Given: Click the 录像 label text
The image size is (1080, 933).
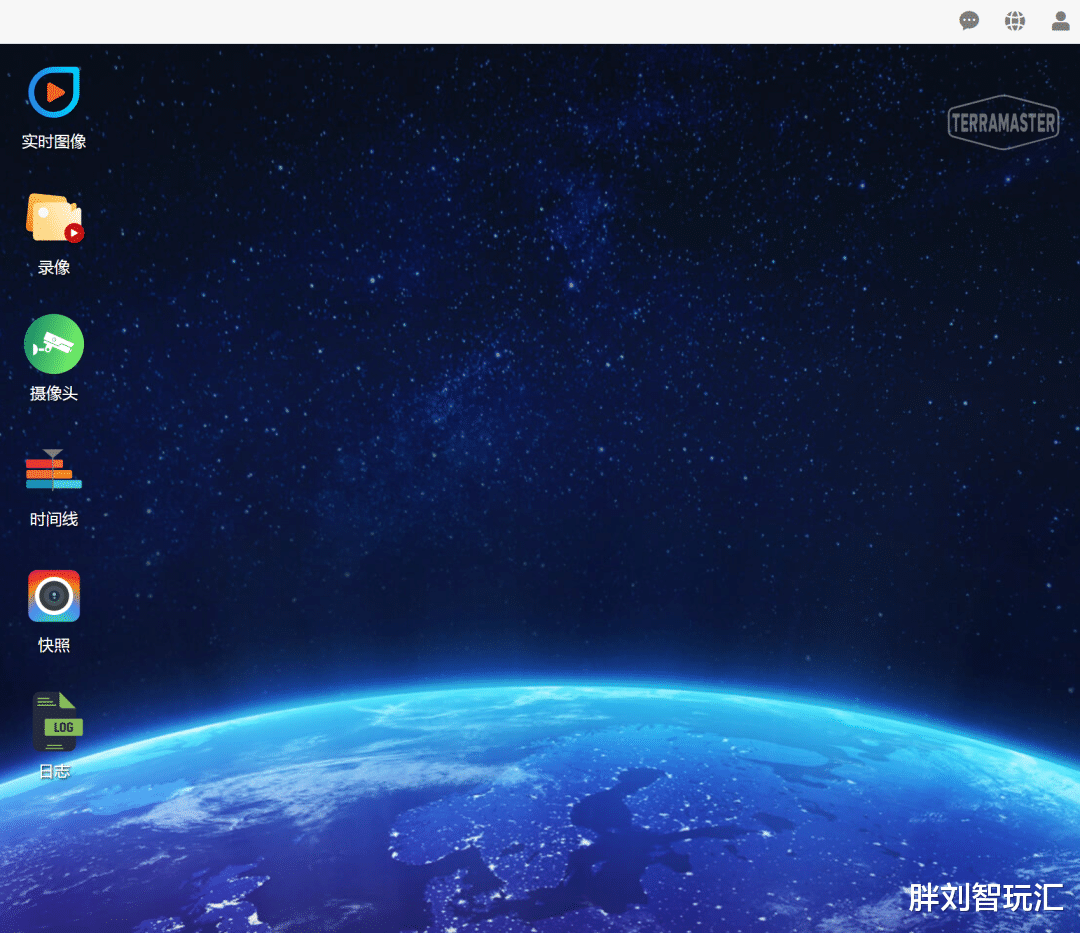Looking at the screenshot, I should [54, 267].
